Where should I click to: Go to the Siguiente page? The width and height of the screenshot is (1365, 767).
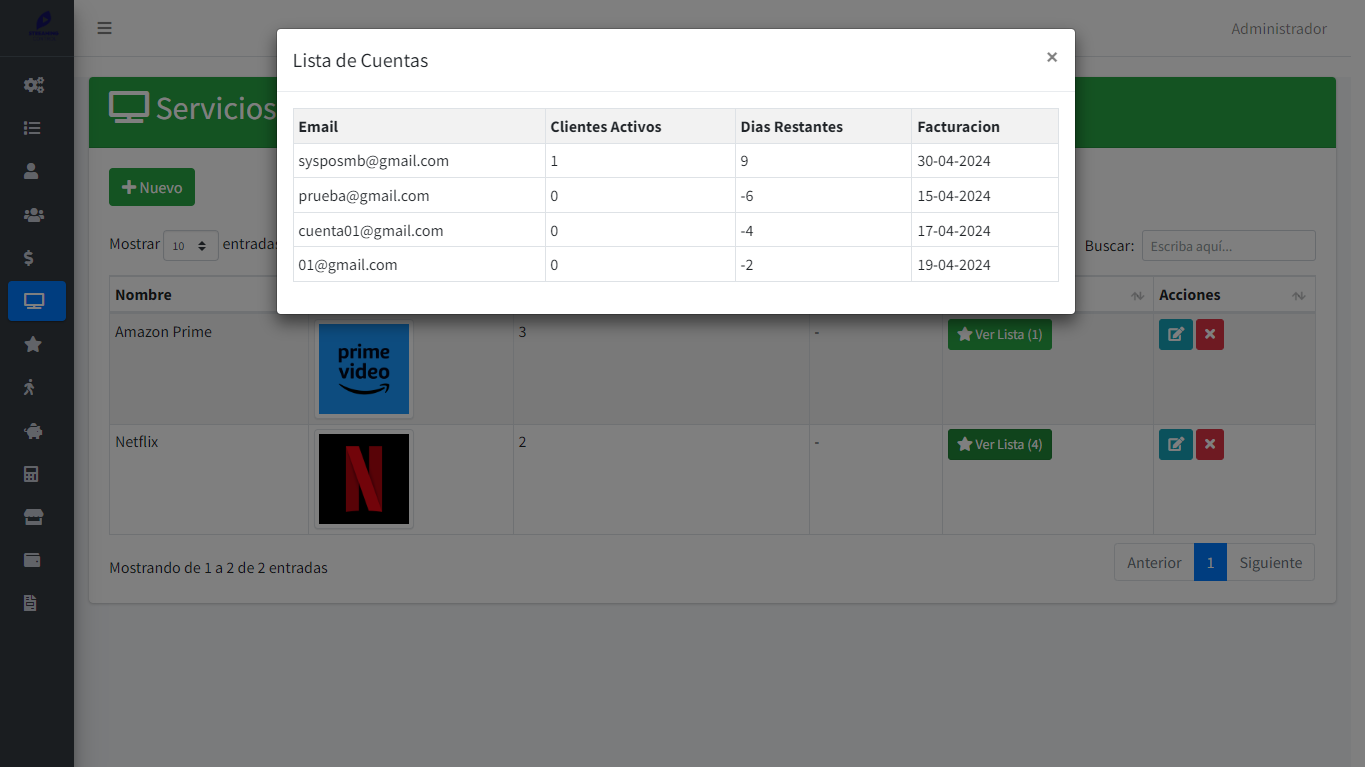click(x=1270, y=562)
